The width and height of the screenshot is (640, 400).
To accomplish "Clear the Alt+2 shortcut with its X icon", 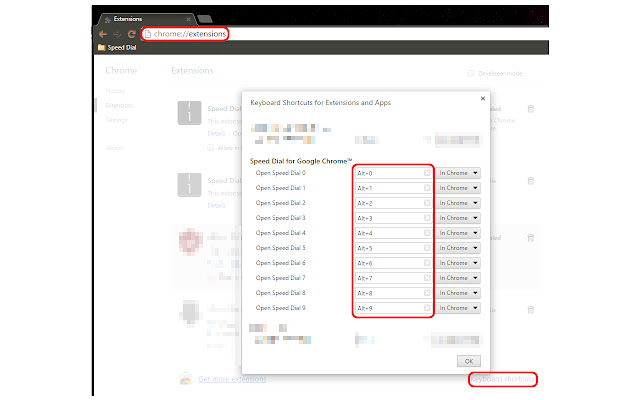I will [427, 203].
